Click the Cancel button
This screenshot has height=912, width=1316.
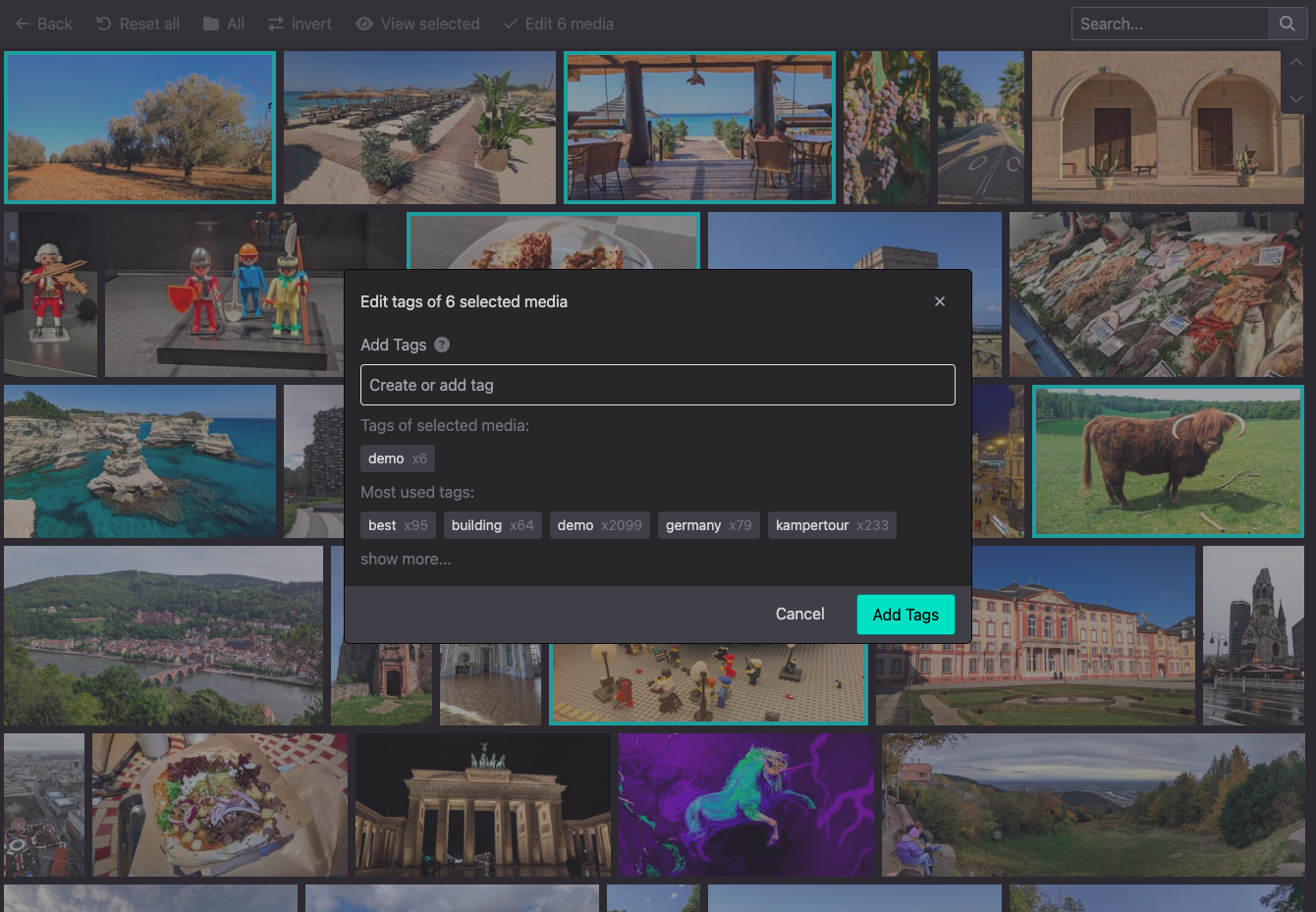(x=800, y=614)
